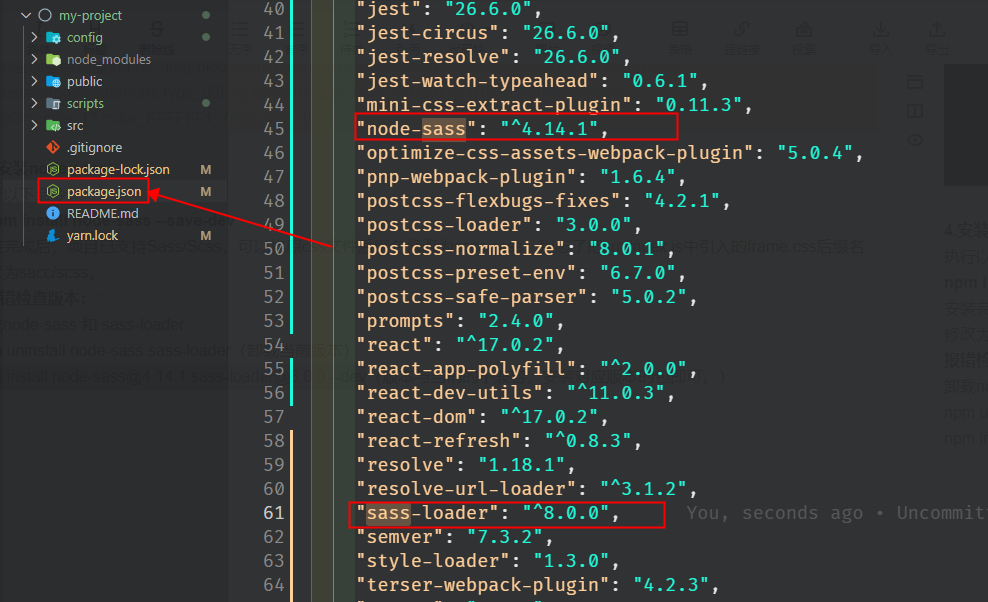
Task: Click the scripts folder icon
Action: [54, 104]
